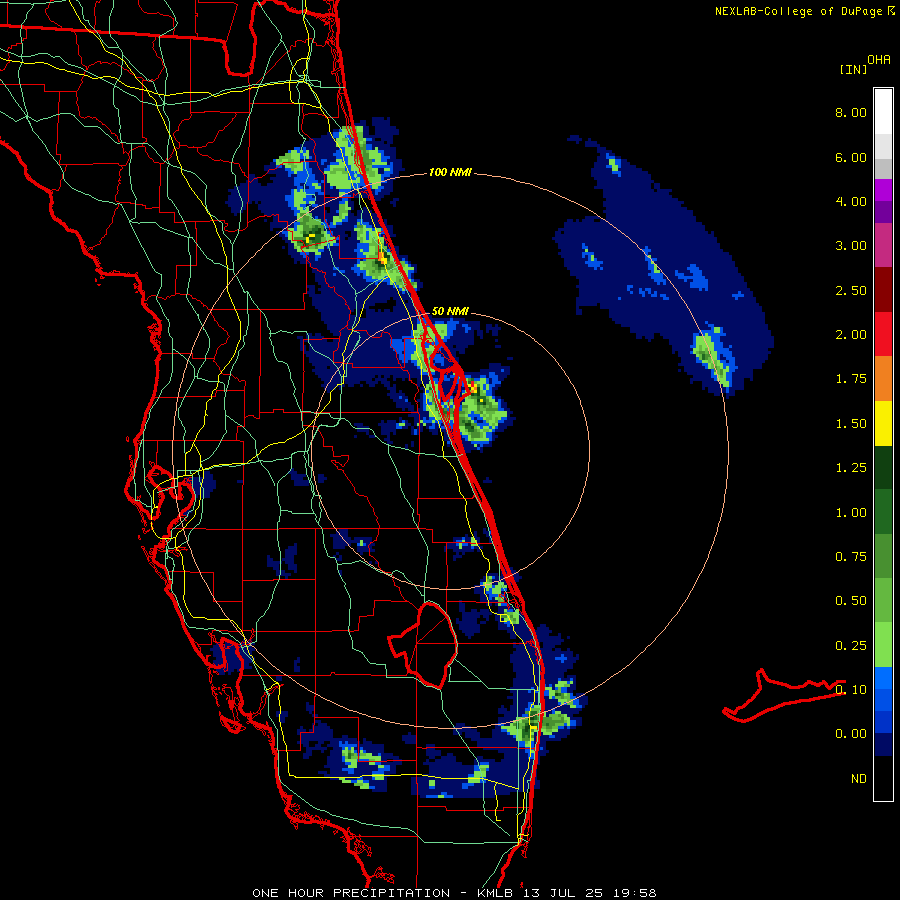Click the OHA product label
This screenshot has height=900, width=900.
point(879,60)
